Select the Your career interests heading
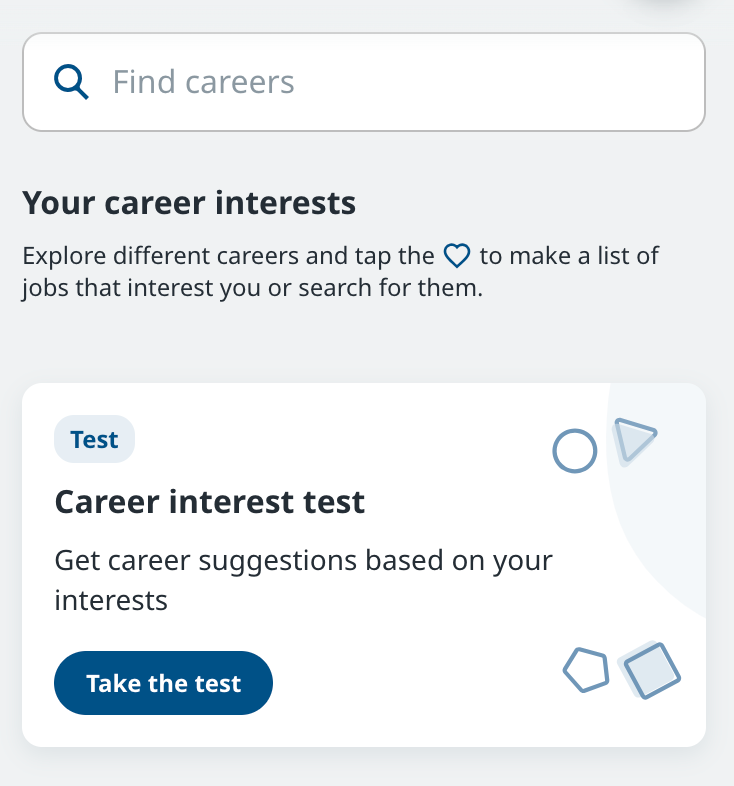The height and width of the screenshot is (786, 734). tap(189, 204)
